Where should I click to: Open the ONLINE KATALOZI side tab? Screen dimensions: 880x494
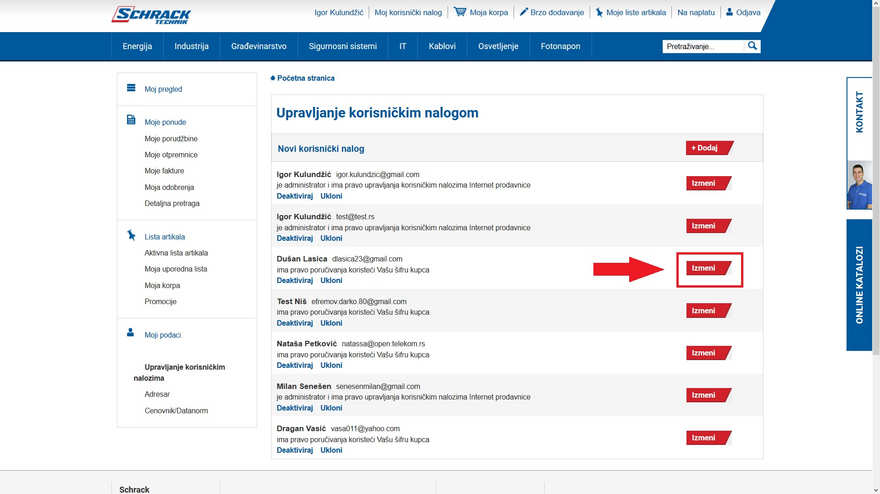click(x=859, y=285)
